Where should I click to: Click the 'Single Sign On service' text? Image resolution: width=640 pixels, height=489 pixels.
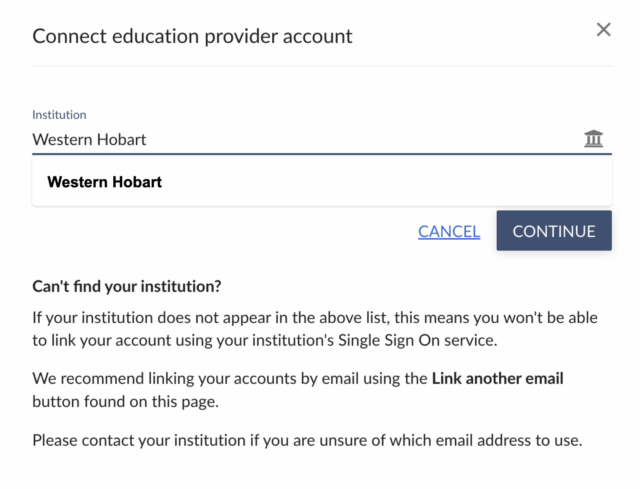(x=412, y=341)
